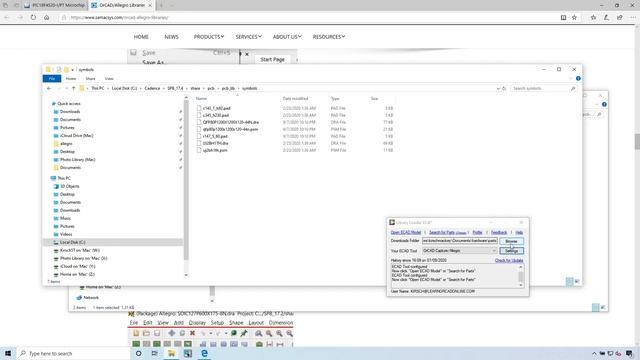Click the Explorer navigation pane scrollbar
This screenshot has height=360, width=640.
coord(186,186)
